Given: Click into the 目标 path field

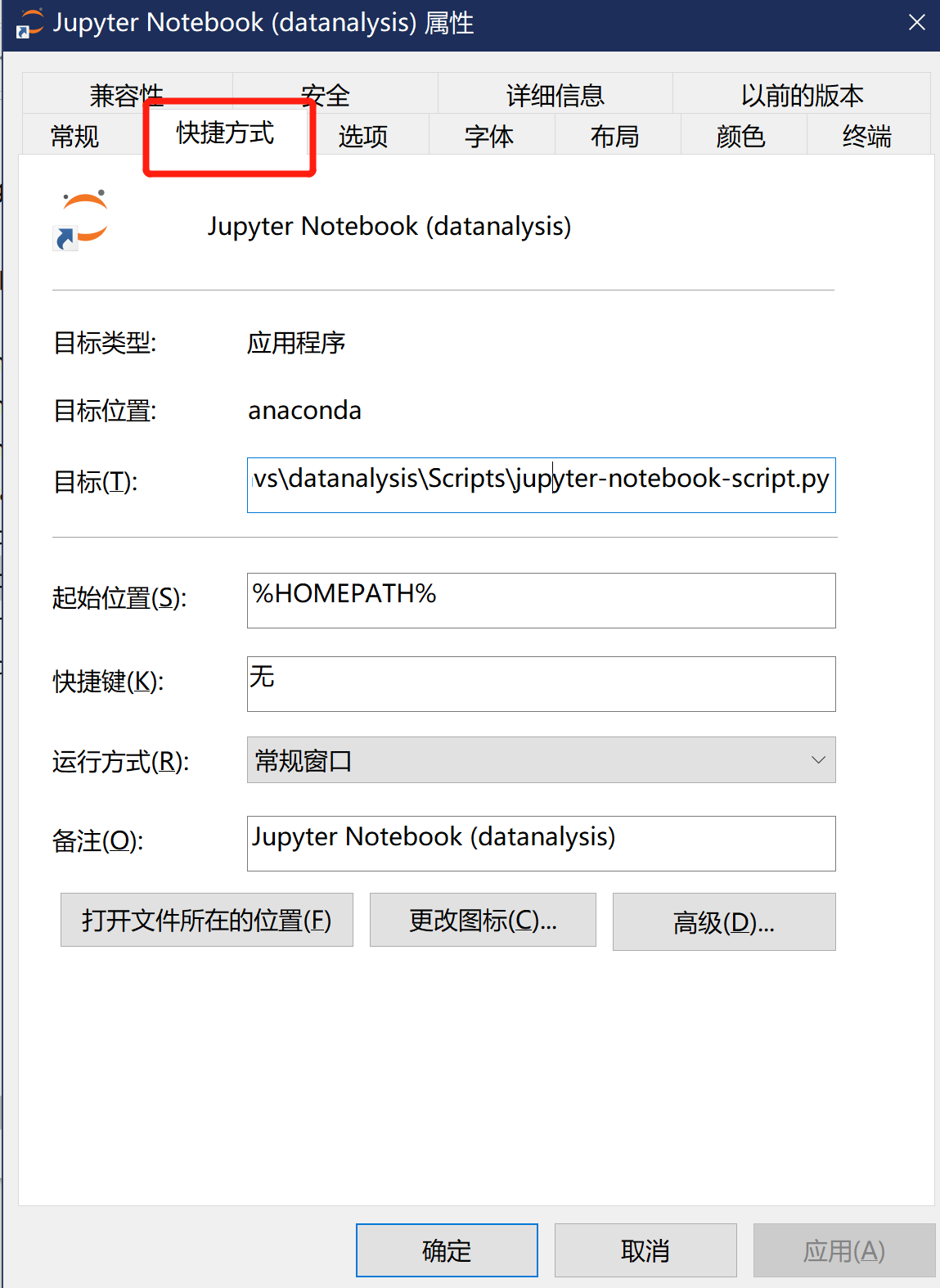Looking at the screenshot, I should coord(541,485).
